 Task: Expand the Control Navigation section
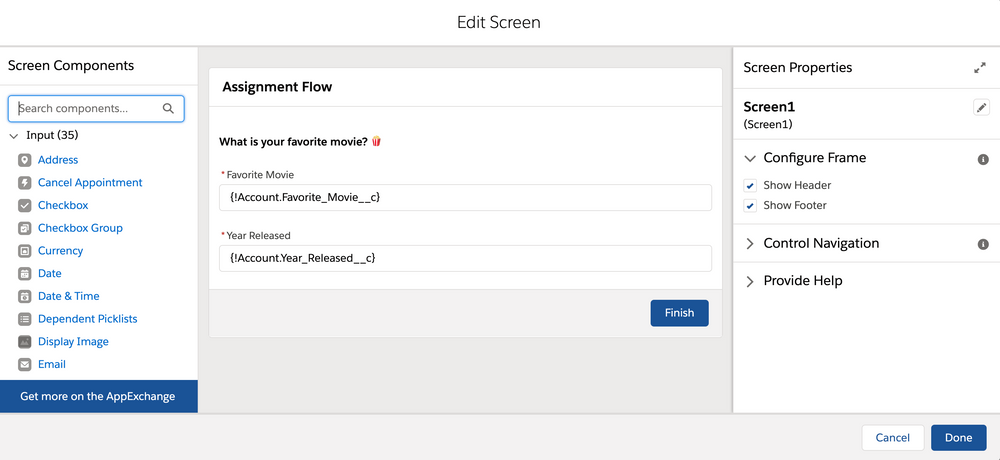click(x=750, y=244)
